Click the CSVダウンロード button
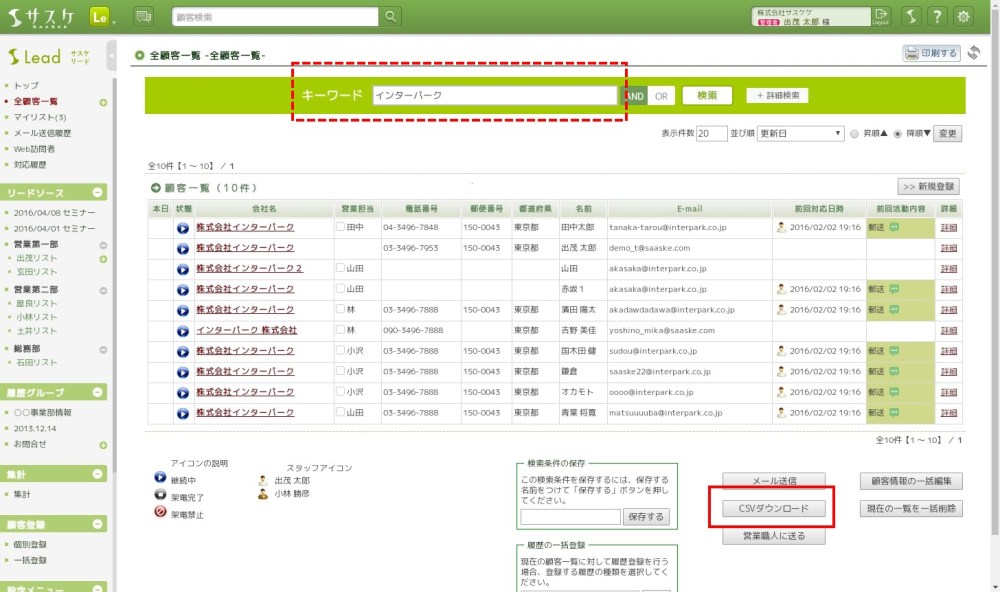The image size is (1000, 592). (x=775, y=508)
